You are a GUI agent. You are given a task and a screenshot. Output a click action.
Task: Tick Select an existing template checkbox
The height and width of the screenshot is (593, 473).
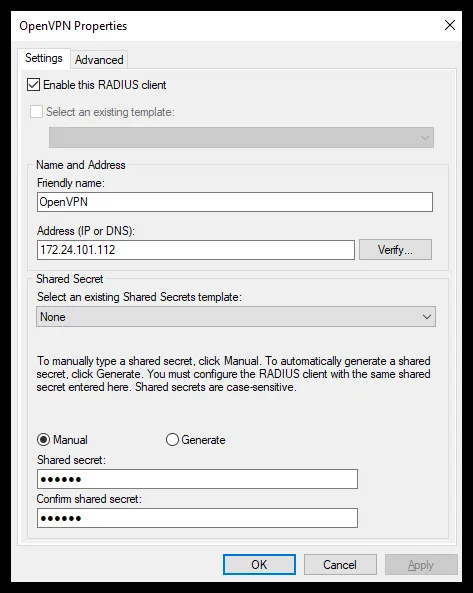tap(36, 112)
